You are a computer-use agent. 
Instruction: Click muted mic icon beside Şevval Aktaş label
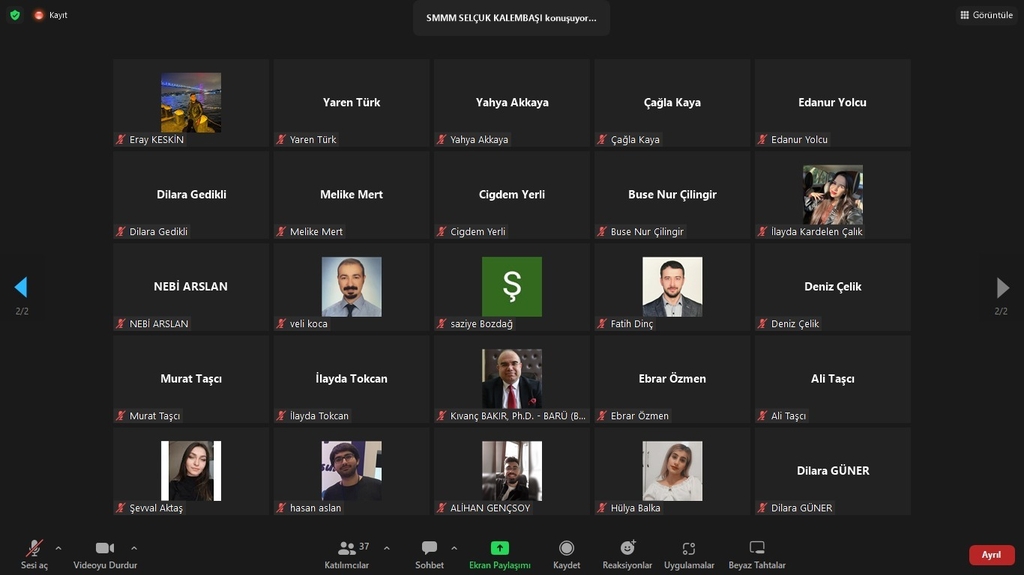pyautogui.click(x=121, y=508)
